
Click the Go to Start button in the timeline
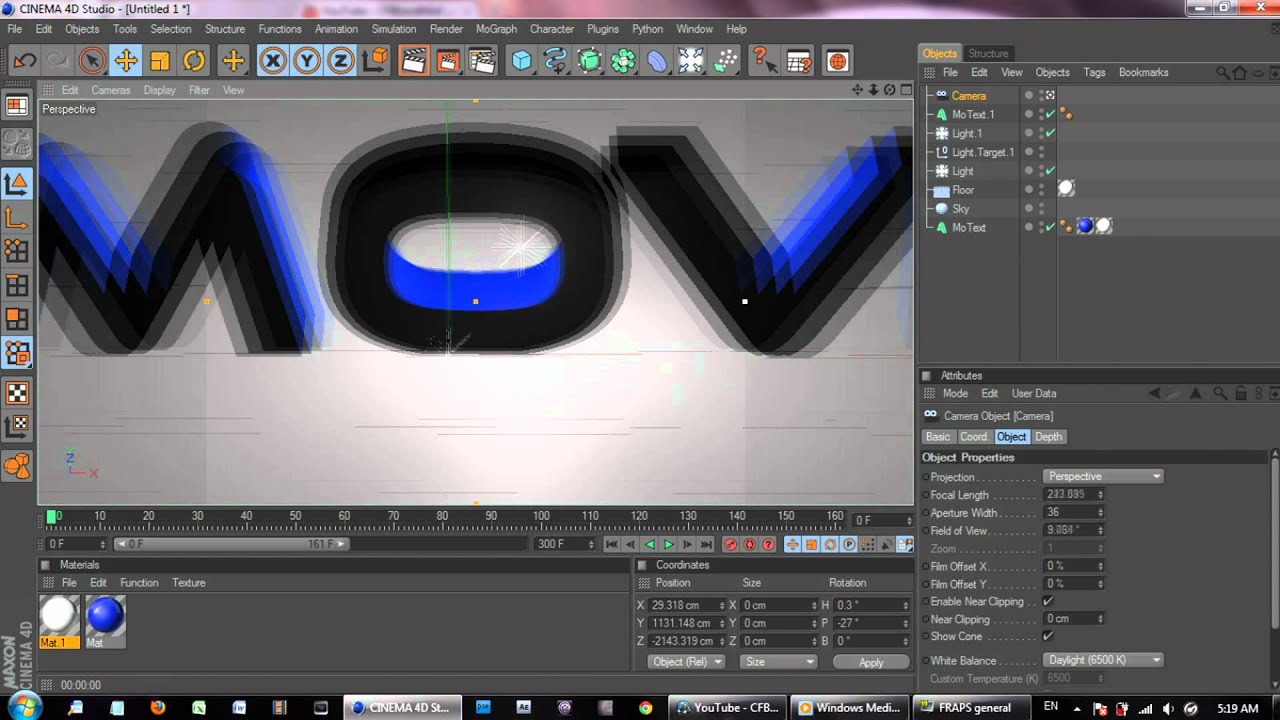click(x=611, y=545)
